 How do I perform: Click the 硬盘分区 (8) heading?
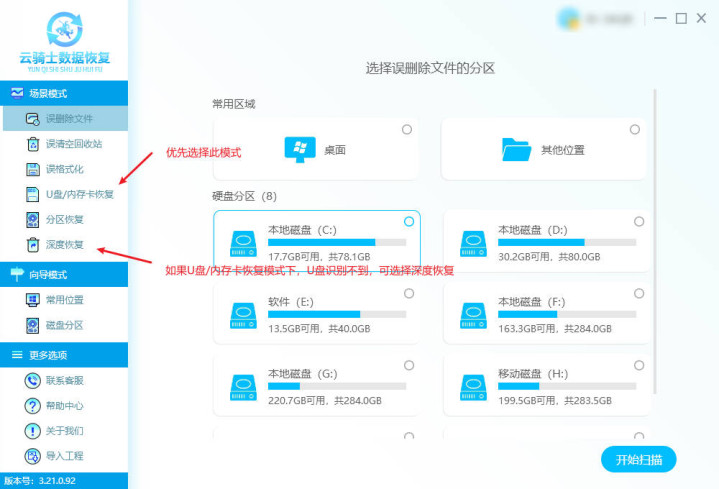pos(244,196)
